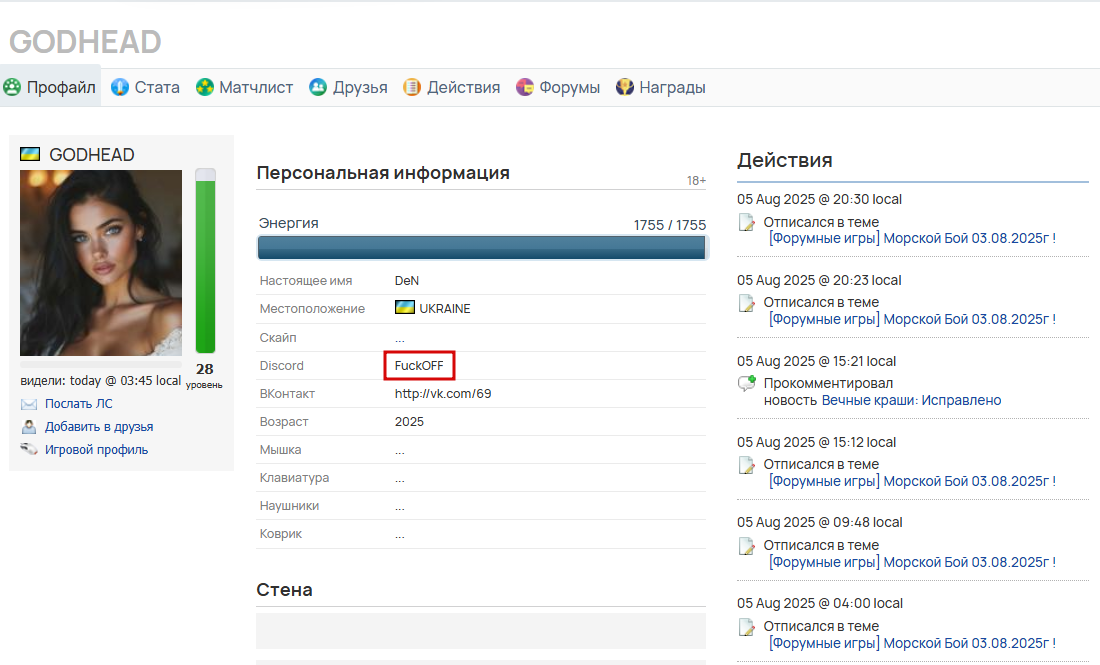This screenshot has width=1100, height=665.
Task: Click the last seen today @ 03:45 text
Action: (x=100, y=380)
